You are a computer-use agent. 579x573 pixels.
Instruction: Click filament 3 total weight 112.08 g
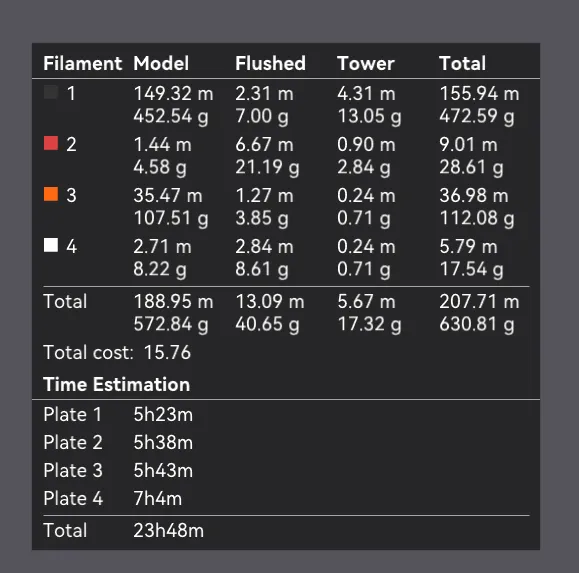(477, 218)
